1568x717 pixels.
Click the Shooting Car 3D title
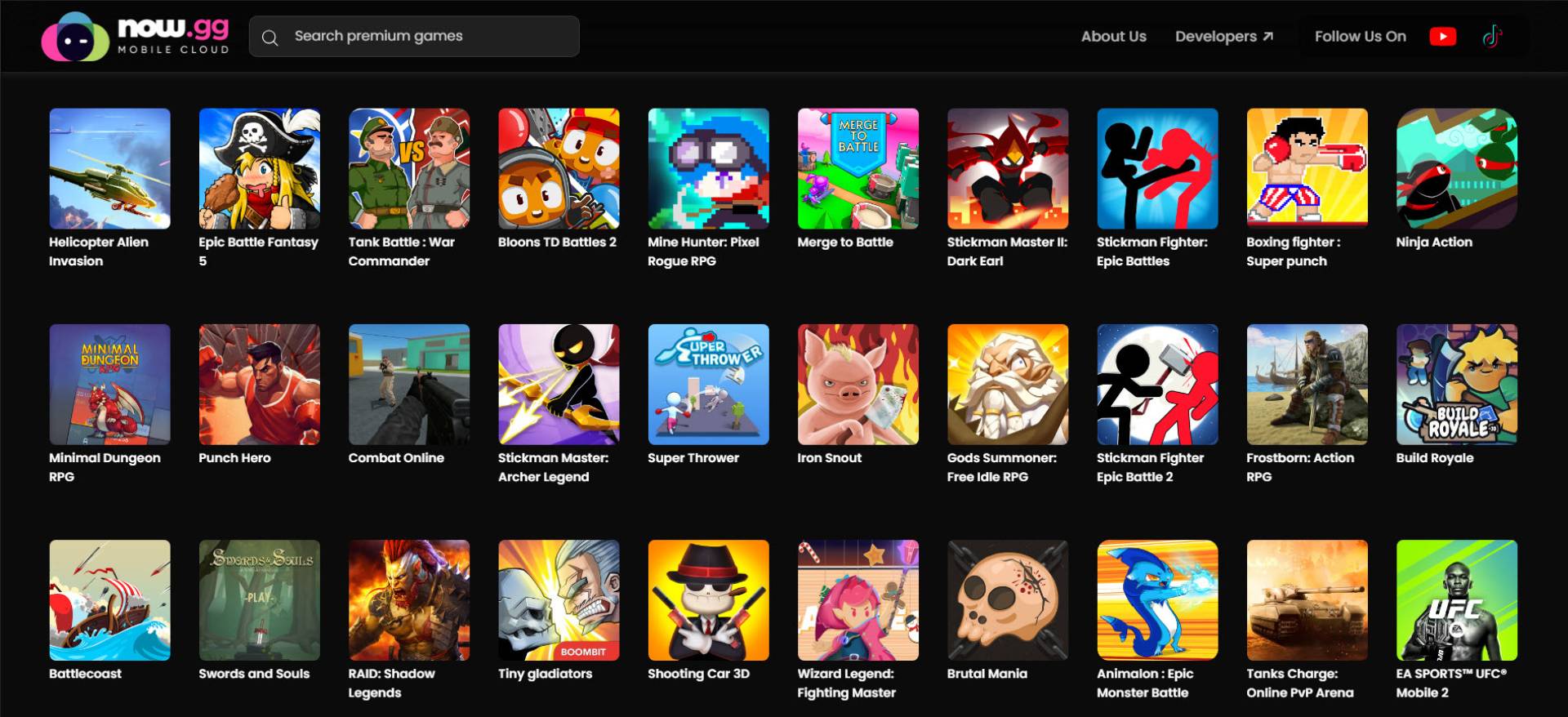pos(698,674)
